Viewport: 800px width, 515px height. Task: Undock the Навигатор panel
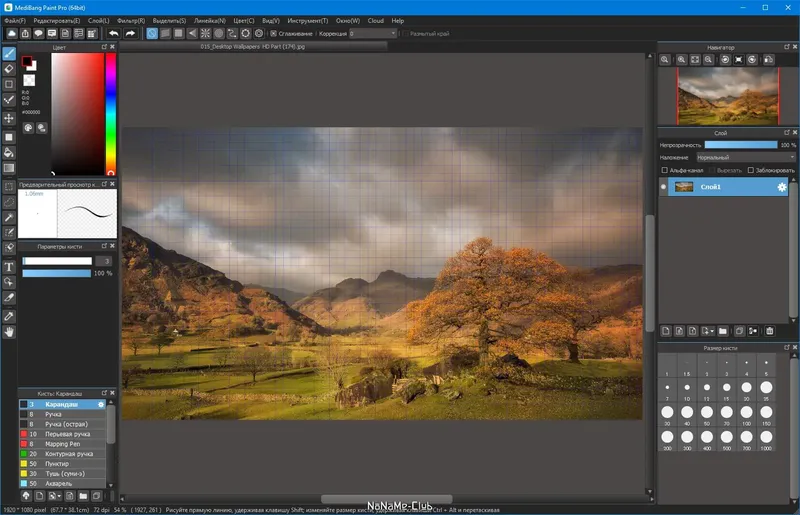click(x=786, y=47)
